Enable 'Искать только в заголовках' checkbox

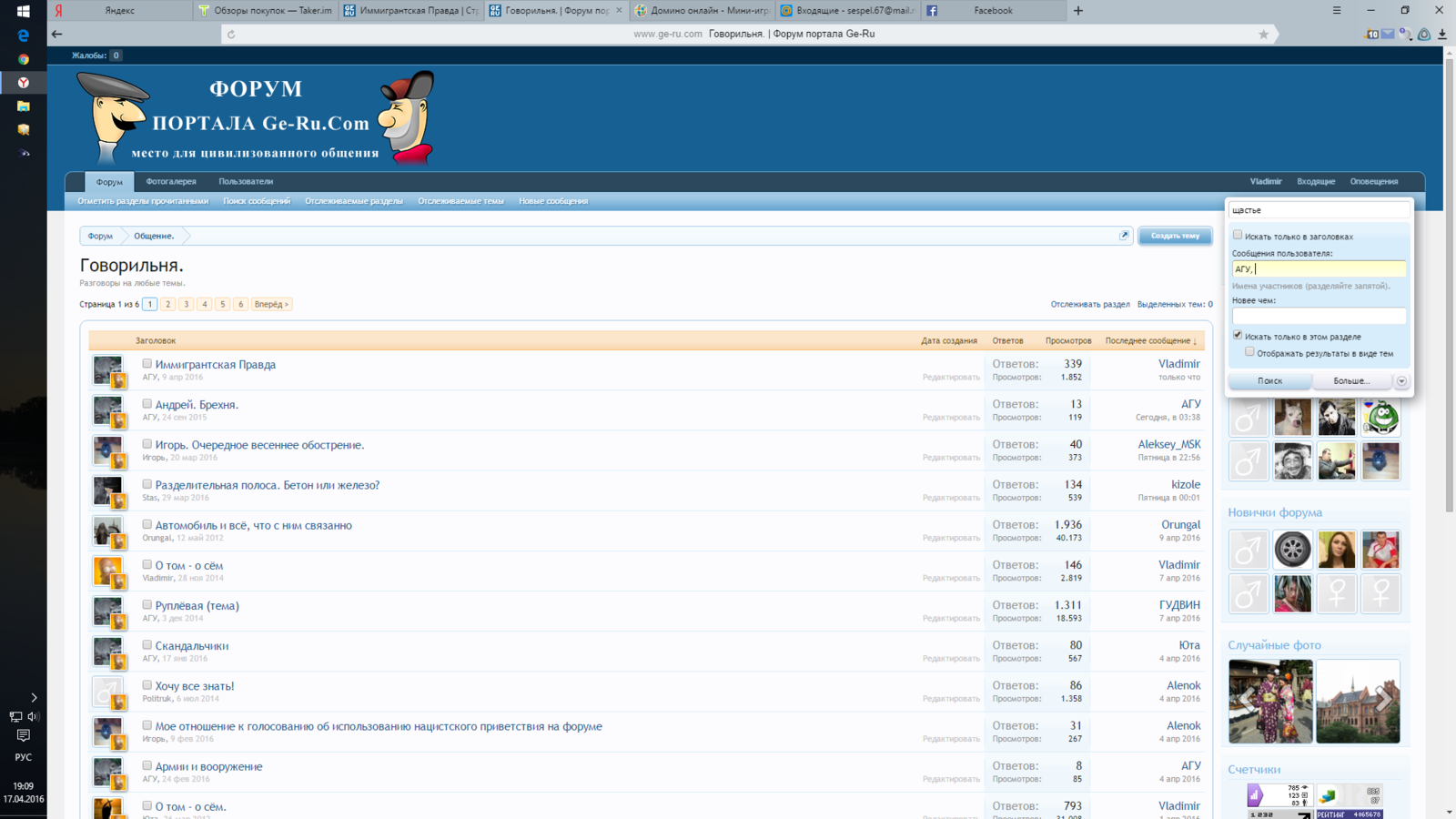(1238, 235)
